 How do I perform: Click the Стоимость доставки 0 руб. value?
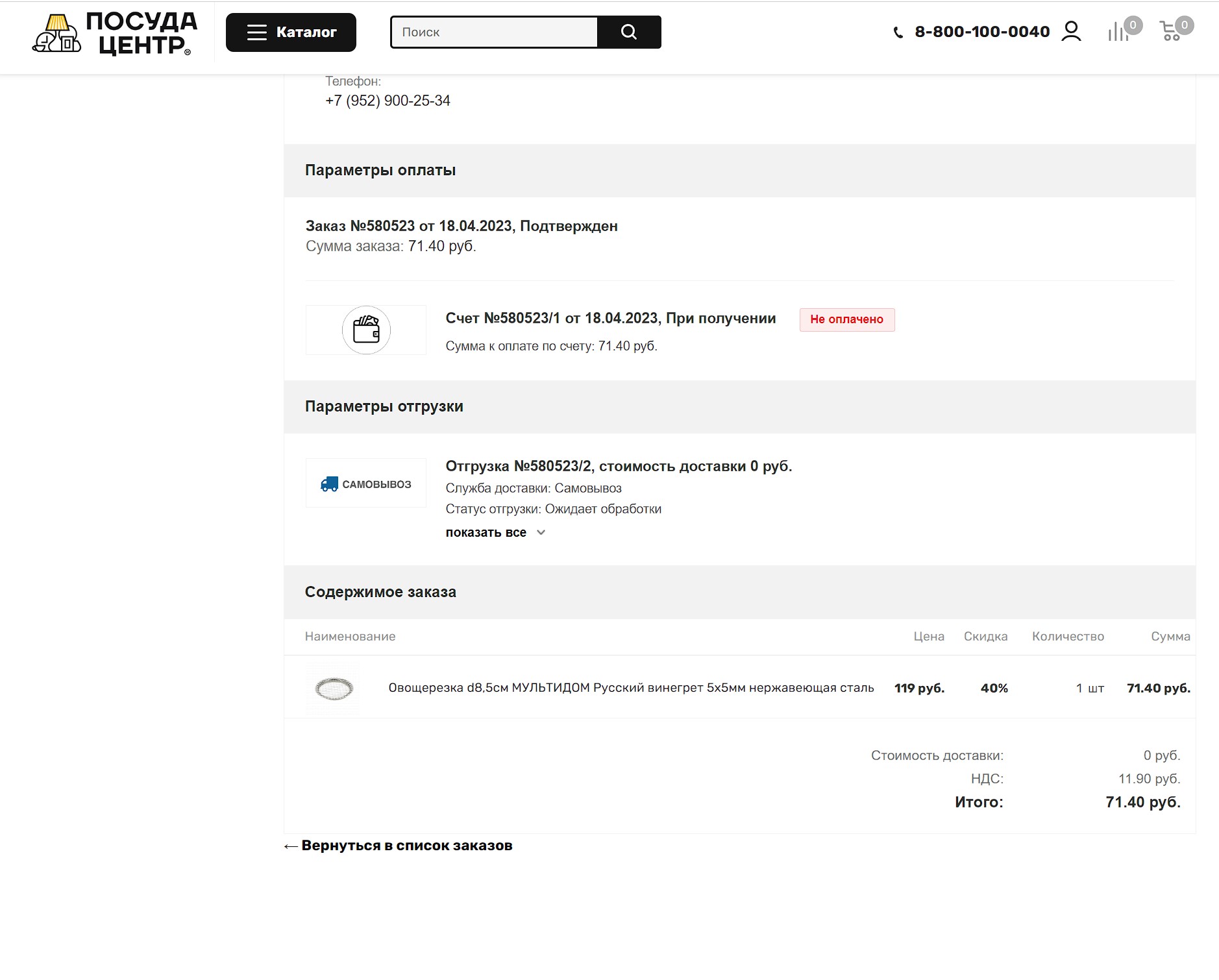tap(1162, 755)
